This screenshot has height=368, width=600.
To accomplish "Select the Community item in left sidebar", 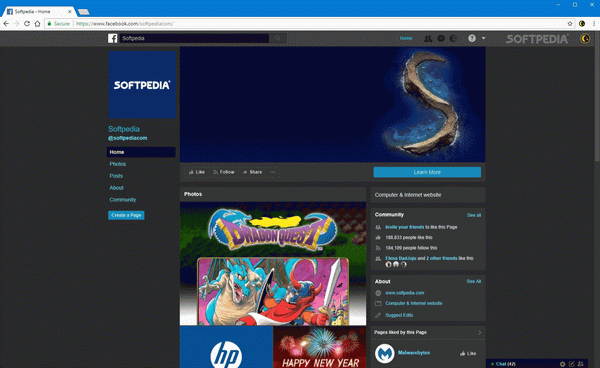I will (x=122, y=200).
